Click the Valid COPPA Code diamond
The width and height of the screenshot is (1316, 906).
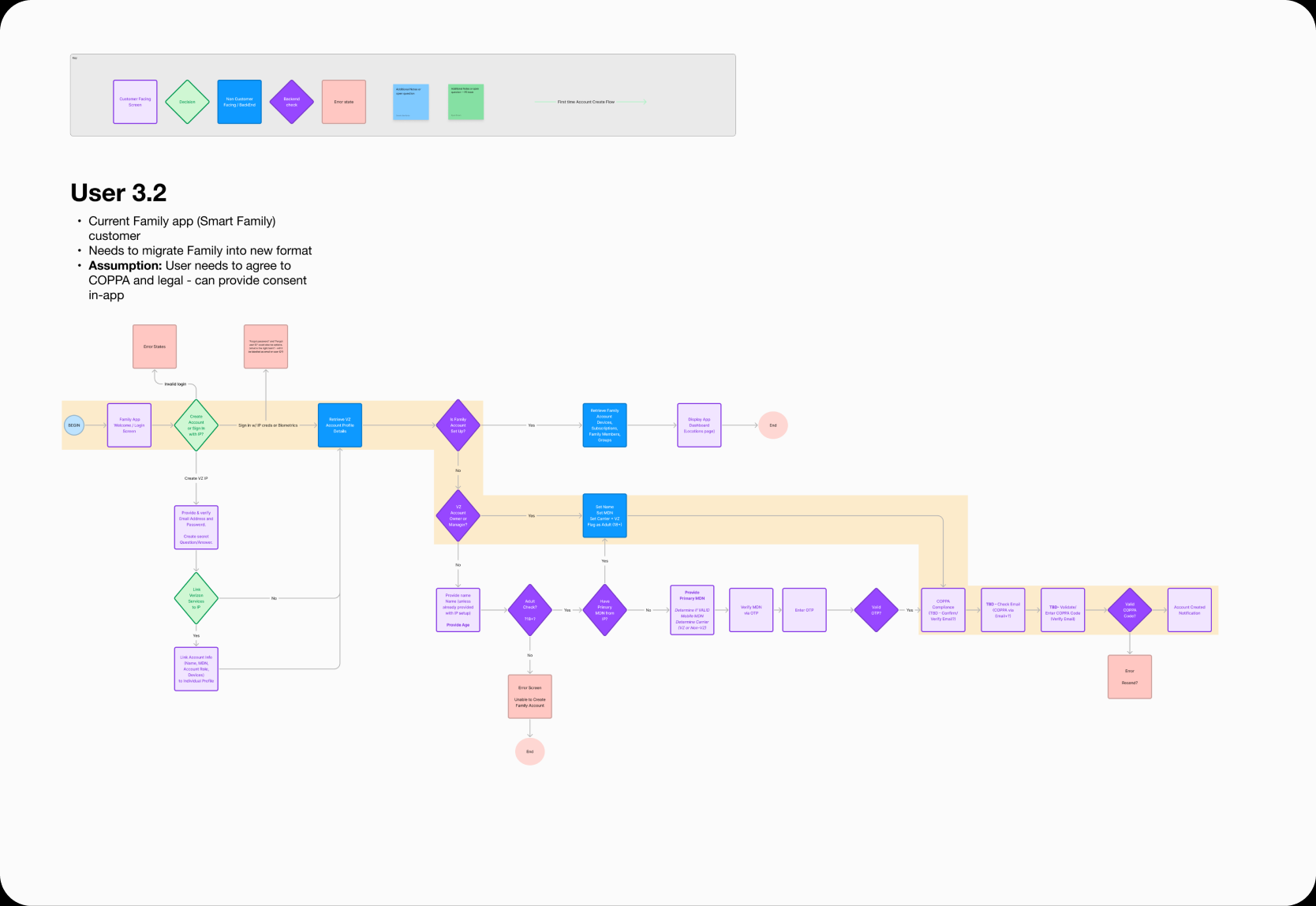point(1130,610)
